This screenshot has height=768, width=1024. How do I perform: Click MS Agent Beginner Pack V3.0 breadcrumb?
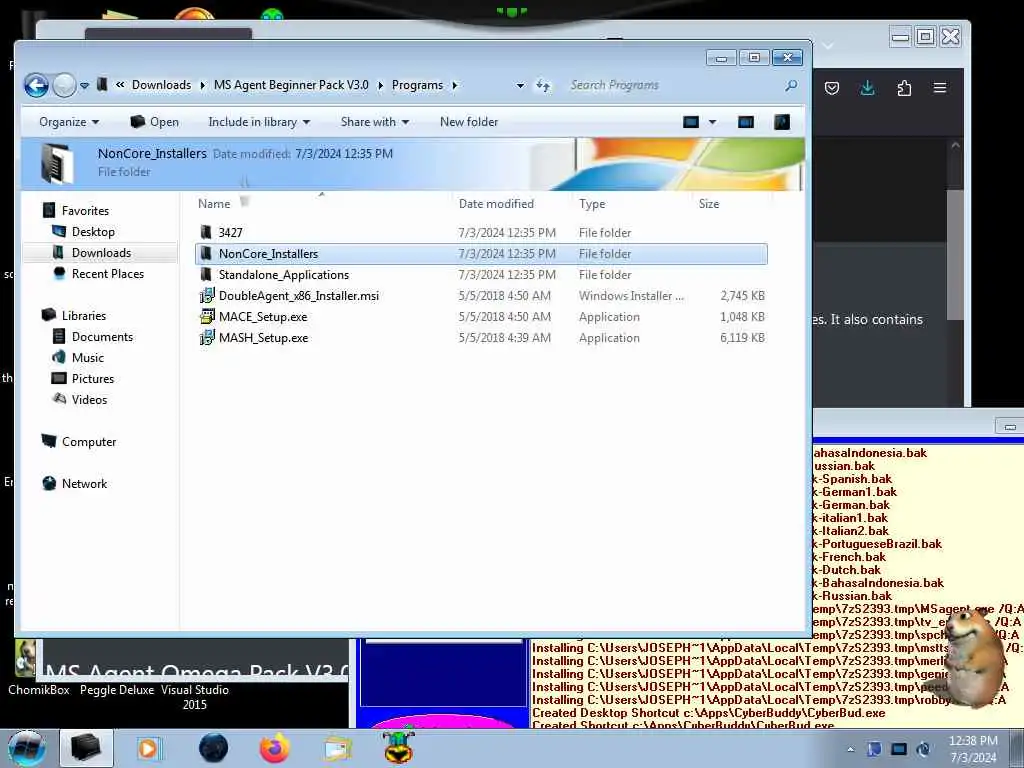[x=291, y=85]
